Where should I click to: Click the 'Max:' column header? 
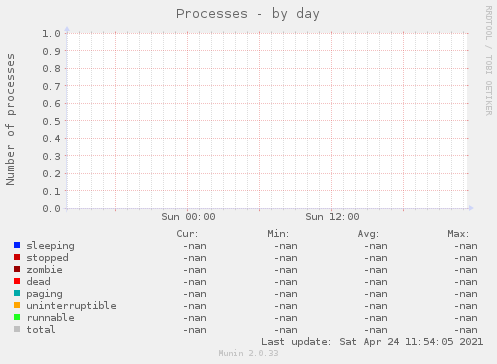point(458,234)
